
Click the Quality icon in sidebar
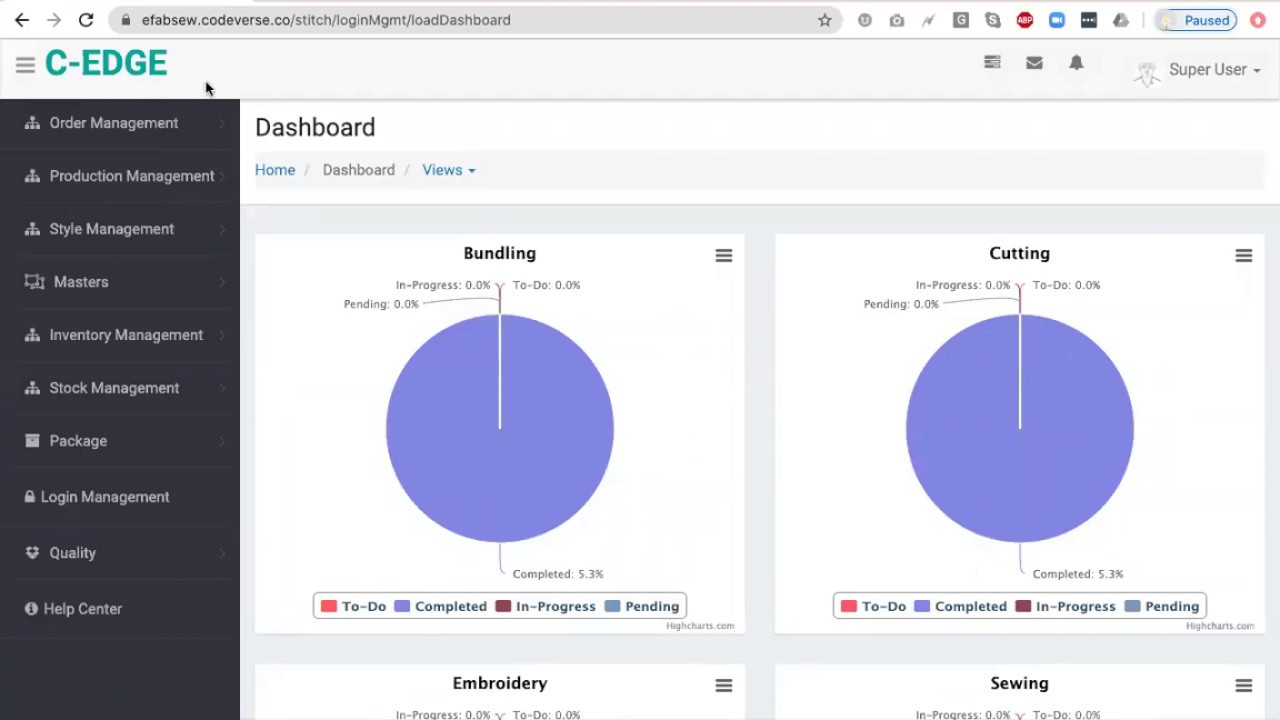click(32, 553)
